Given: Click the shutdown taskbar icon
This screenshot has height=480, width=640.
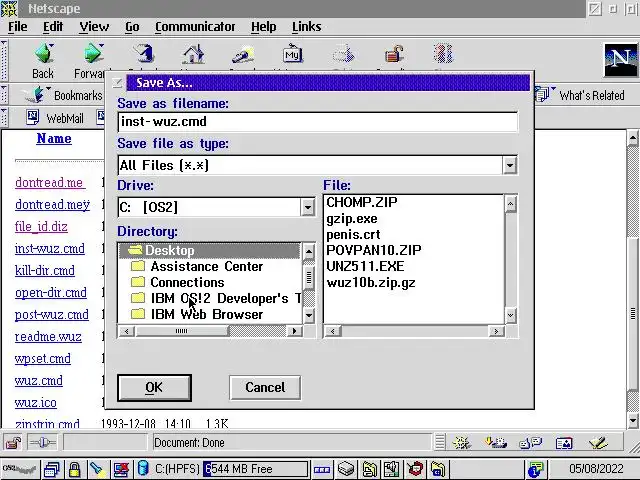Looking at the screenshot, I should click(x=121, y=469).
